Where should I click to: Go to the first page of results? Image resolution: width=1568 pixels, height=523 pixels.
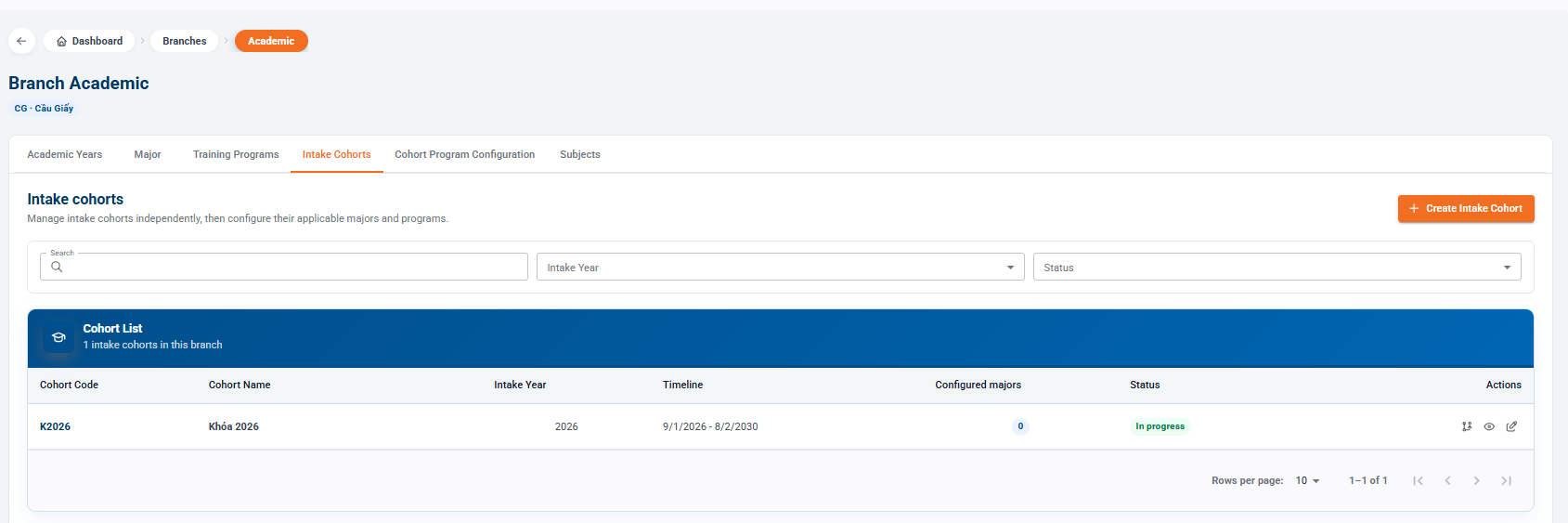point(1418,480)
